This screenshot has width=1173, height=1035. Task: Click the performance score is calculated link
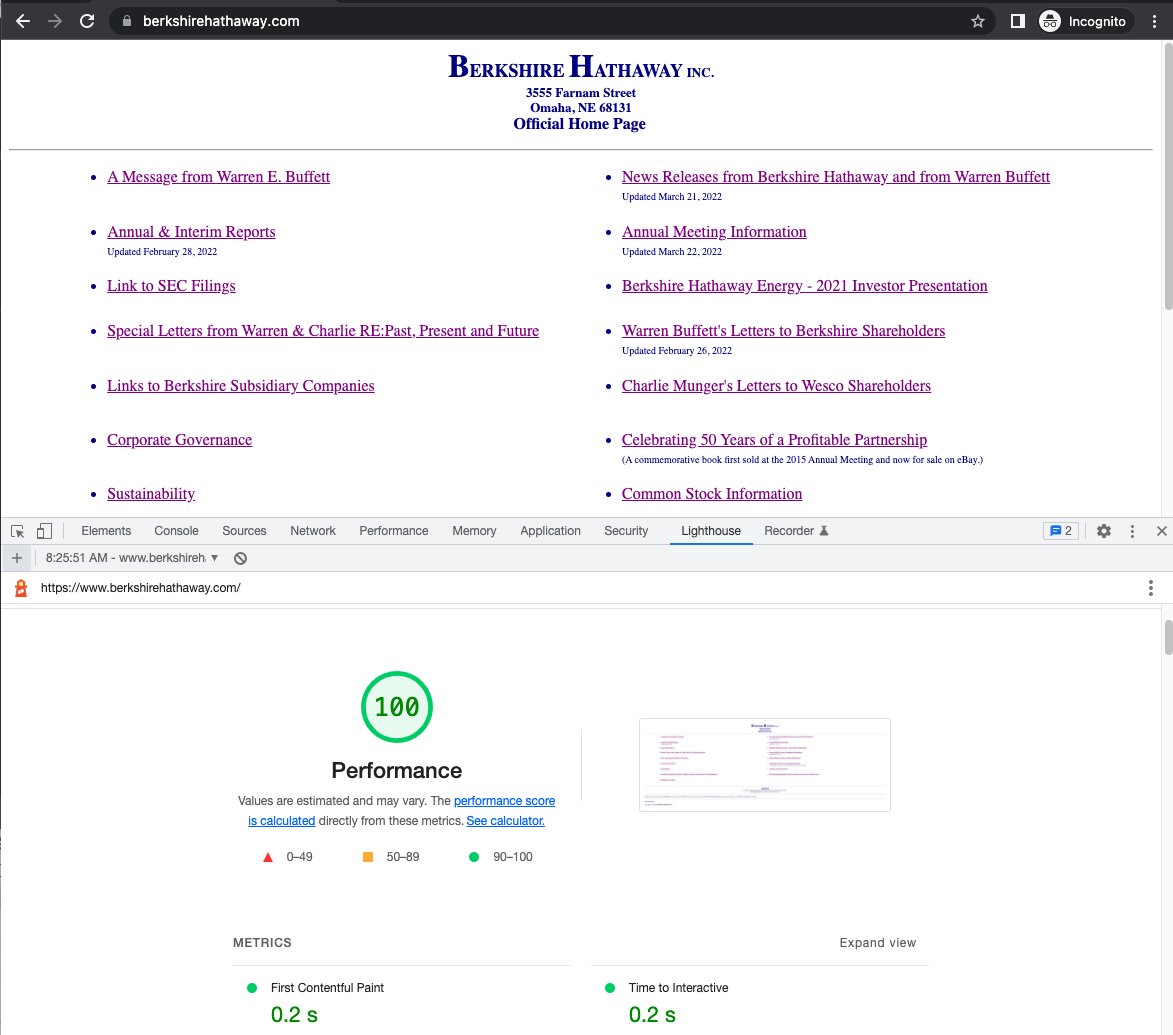click(x=504, y=801)
